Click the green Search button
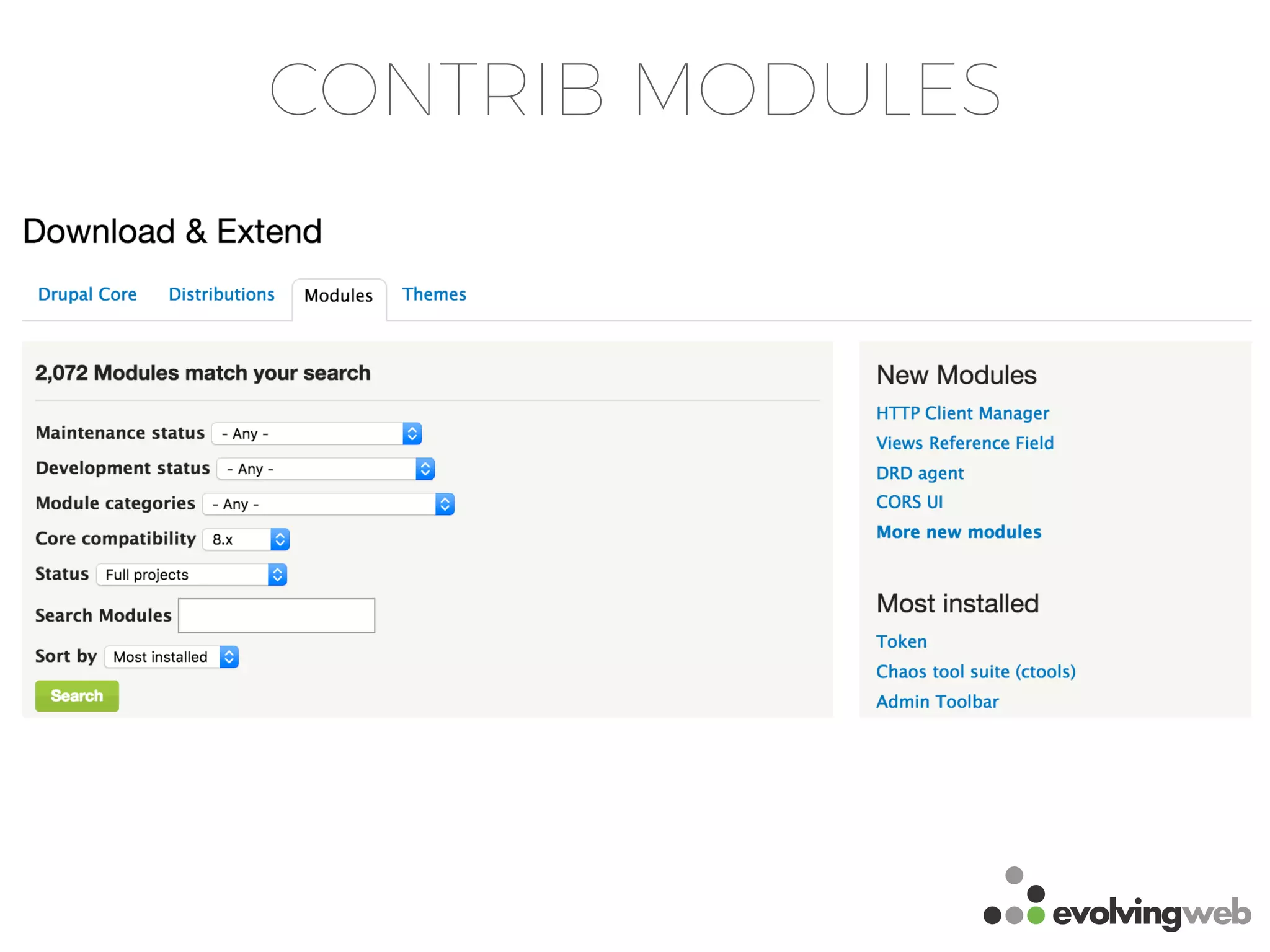Screen dimensions: 1270x952 coord(77,696)
